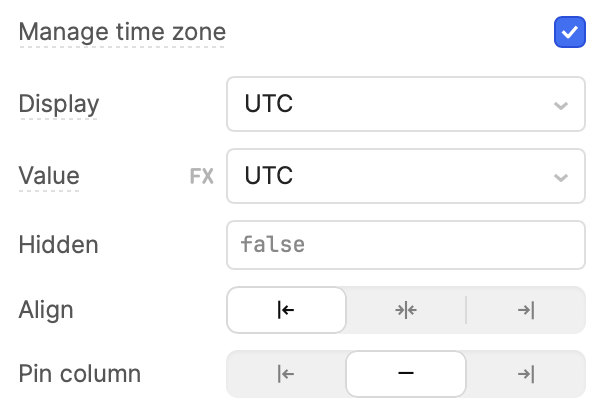Click the Hidden property label
This screenshot has height=412, width=600.
point(59,245)
